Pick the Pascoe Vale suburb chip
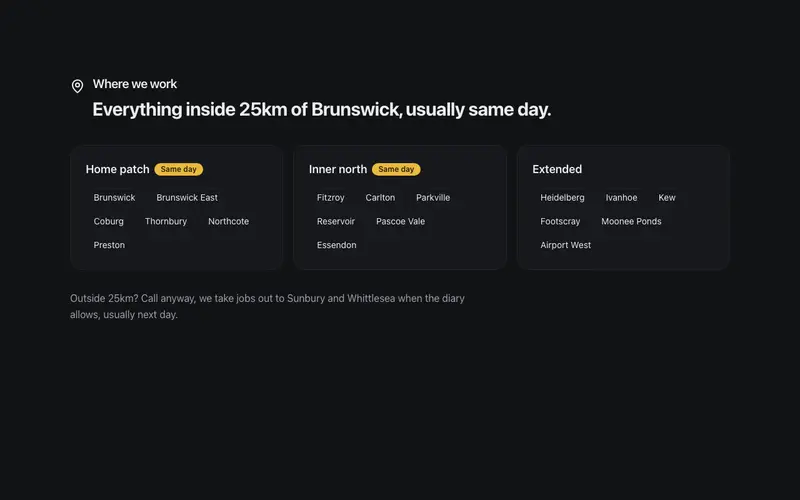Screen dimensions: 800x500 pyautogui.click(x=401, y=221)
